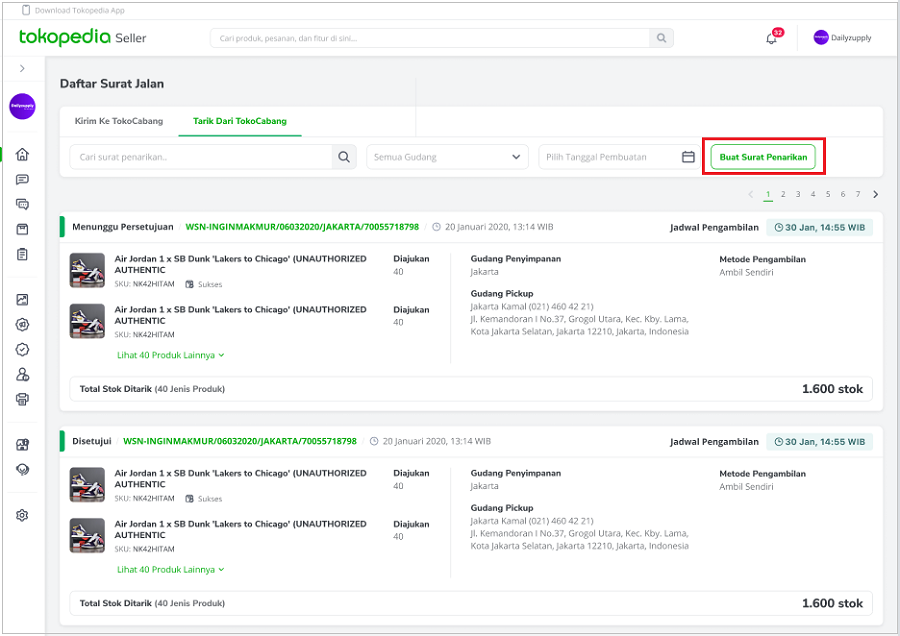900x636 pixels.
Task: Open Dailyzupply account name in header
Action: point(851,38)
